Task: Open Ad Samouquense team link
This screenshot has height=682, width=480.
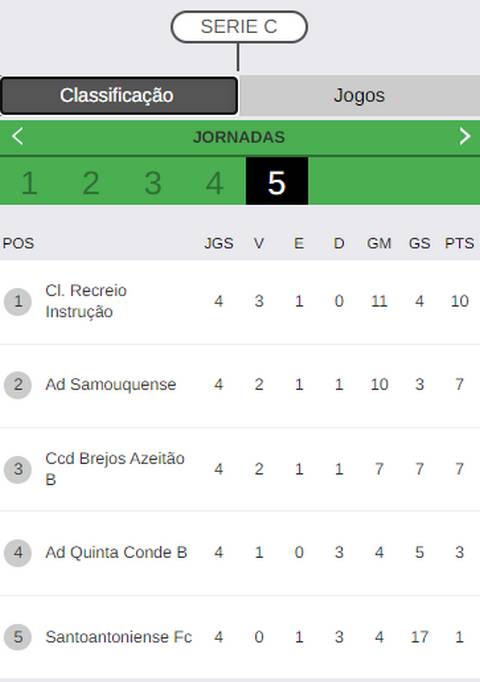Action: point(111,384)
